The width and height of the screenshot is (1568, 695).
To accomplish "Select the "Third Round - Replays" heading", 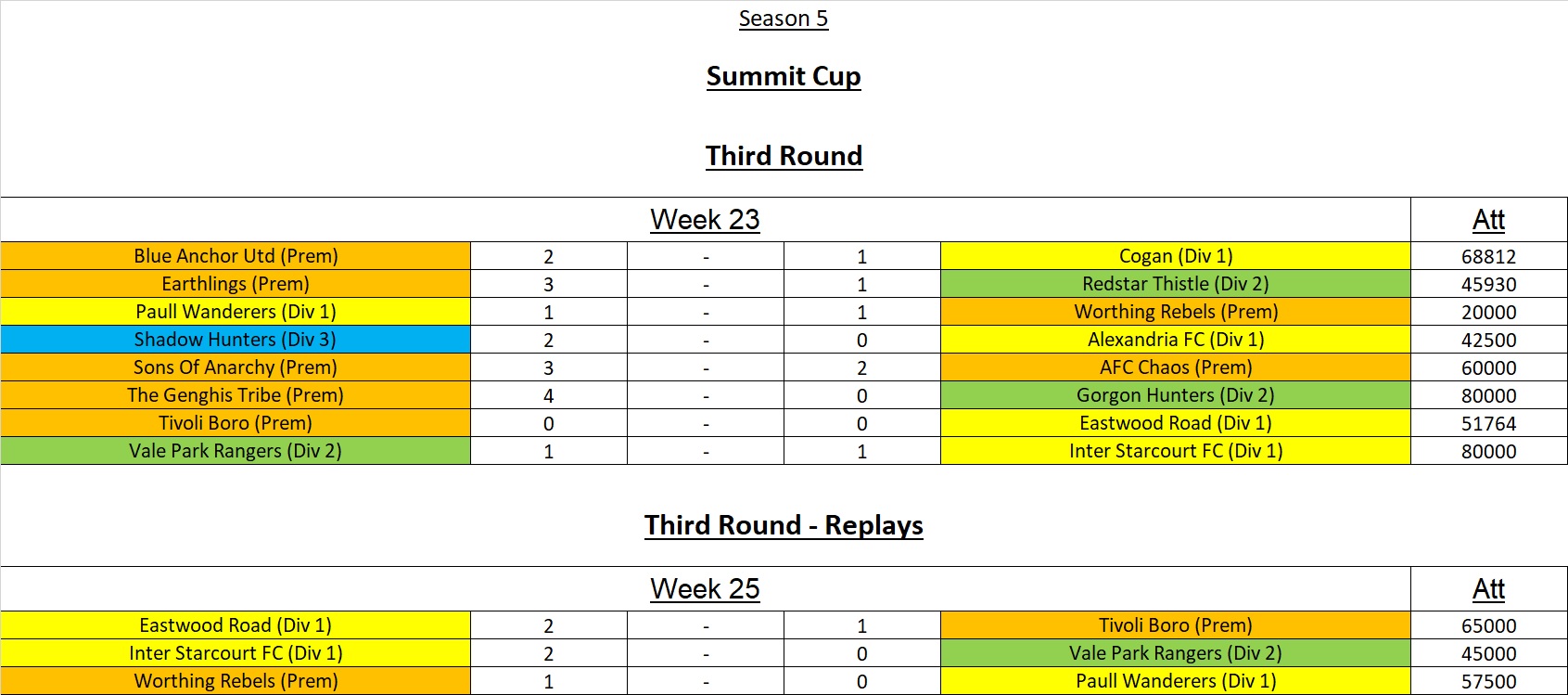I will click(783, 525).
